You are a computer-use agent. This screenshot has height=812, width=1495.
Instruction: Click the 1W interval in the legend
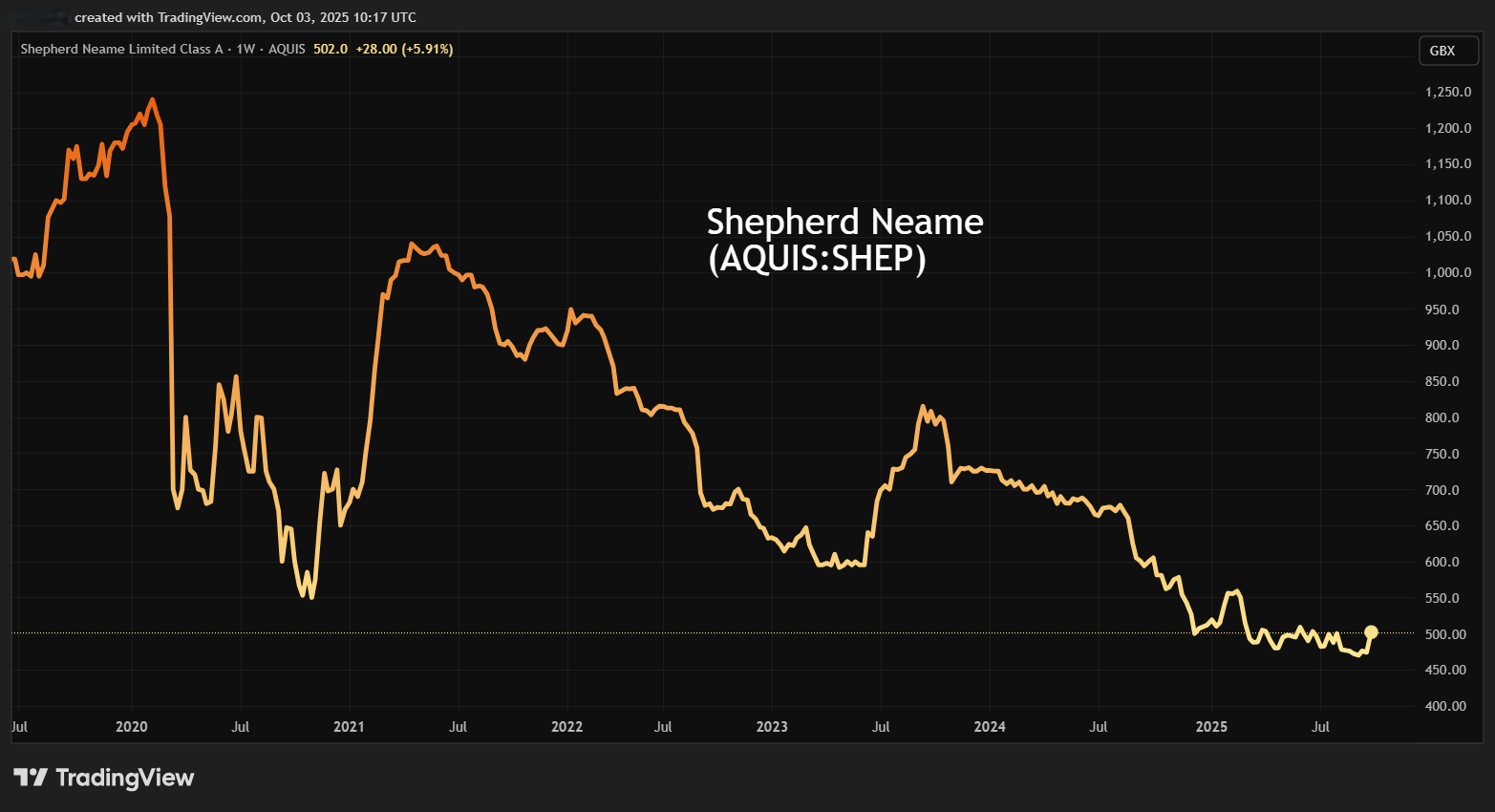[246, 49]
